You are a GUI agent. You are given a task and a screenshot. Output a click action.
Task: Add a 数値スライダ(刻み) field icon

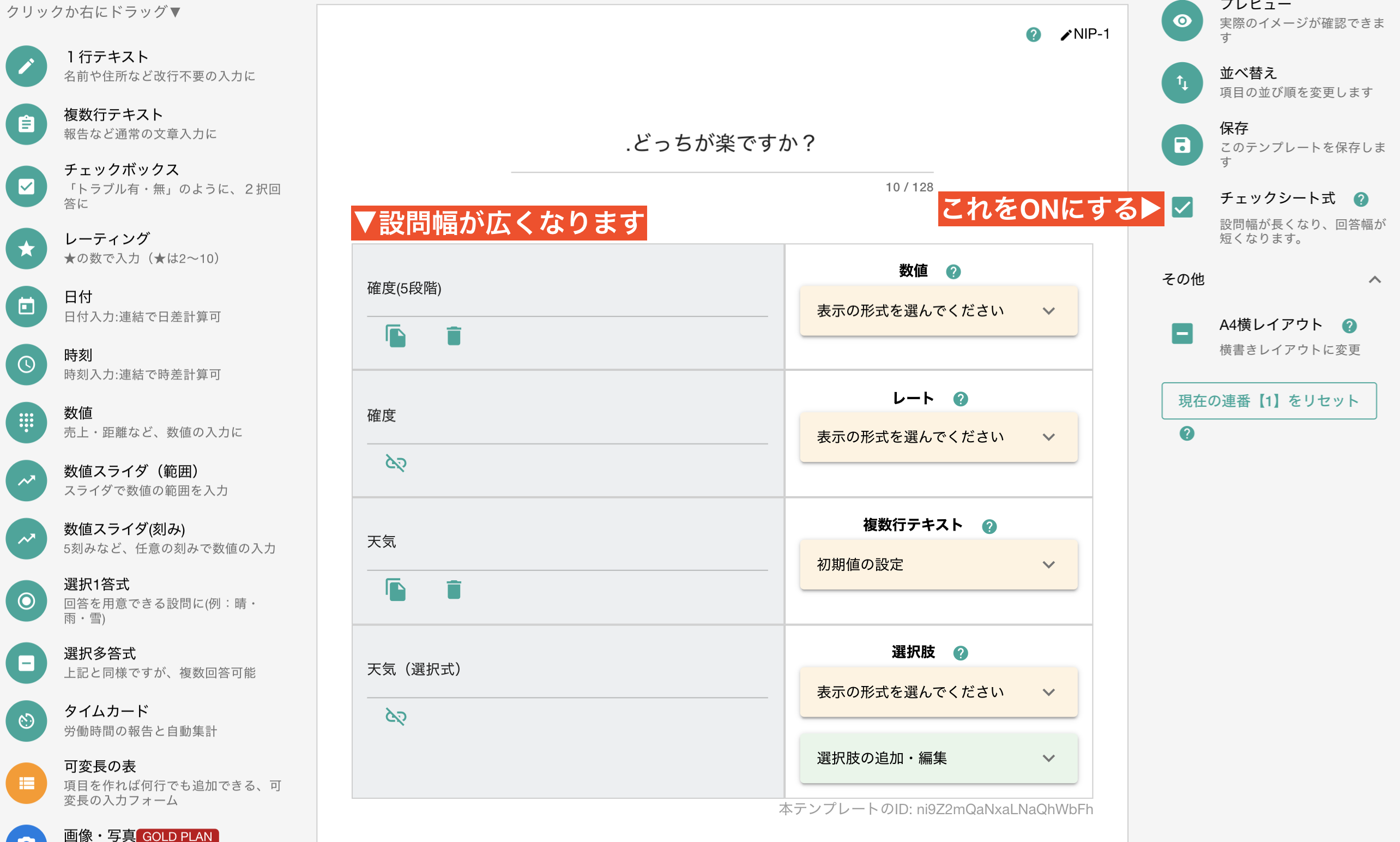tap(26, 538)
